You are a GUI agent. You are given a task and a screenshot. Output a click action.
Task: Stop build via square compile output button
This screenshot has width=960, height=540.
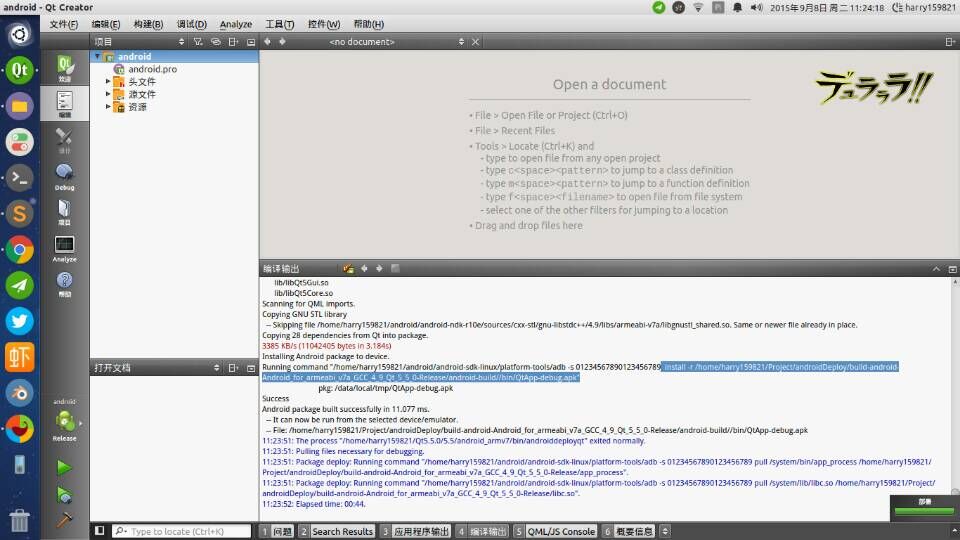click(395, 269)
